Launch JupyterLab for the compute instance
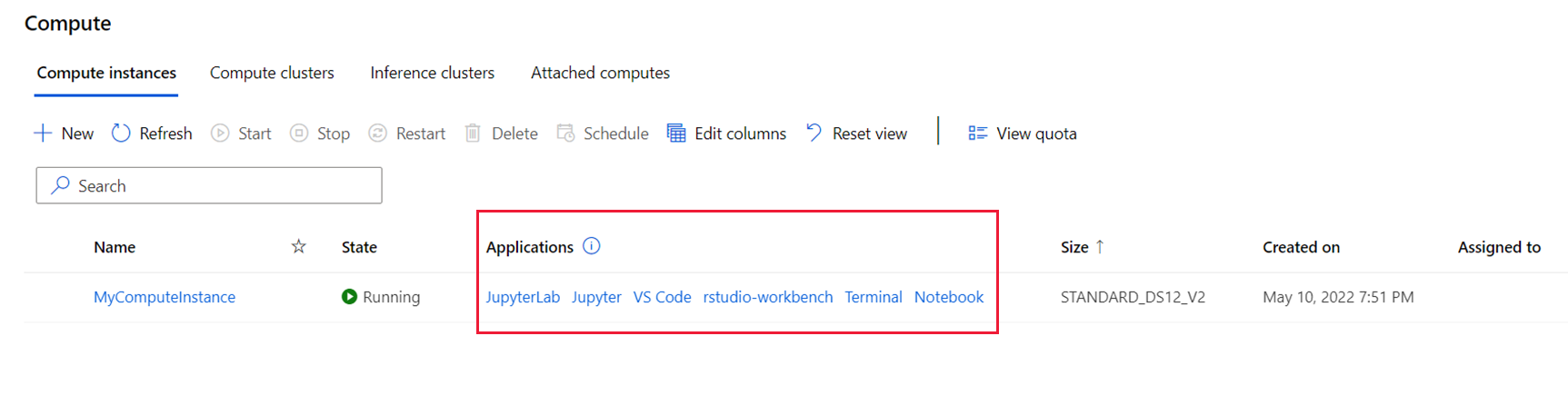1568x415 pixels. (x=523, y=297)
